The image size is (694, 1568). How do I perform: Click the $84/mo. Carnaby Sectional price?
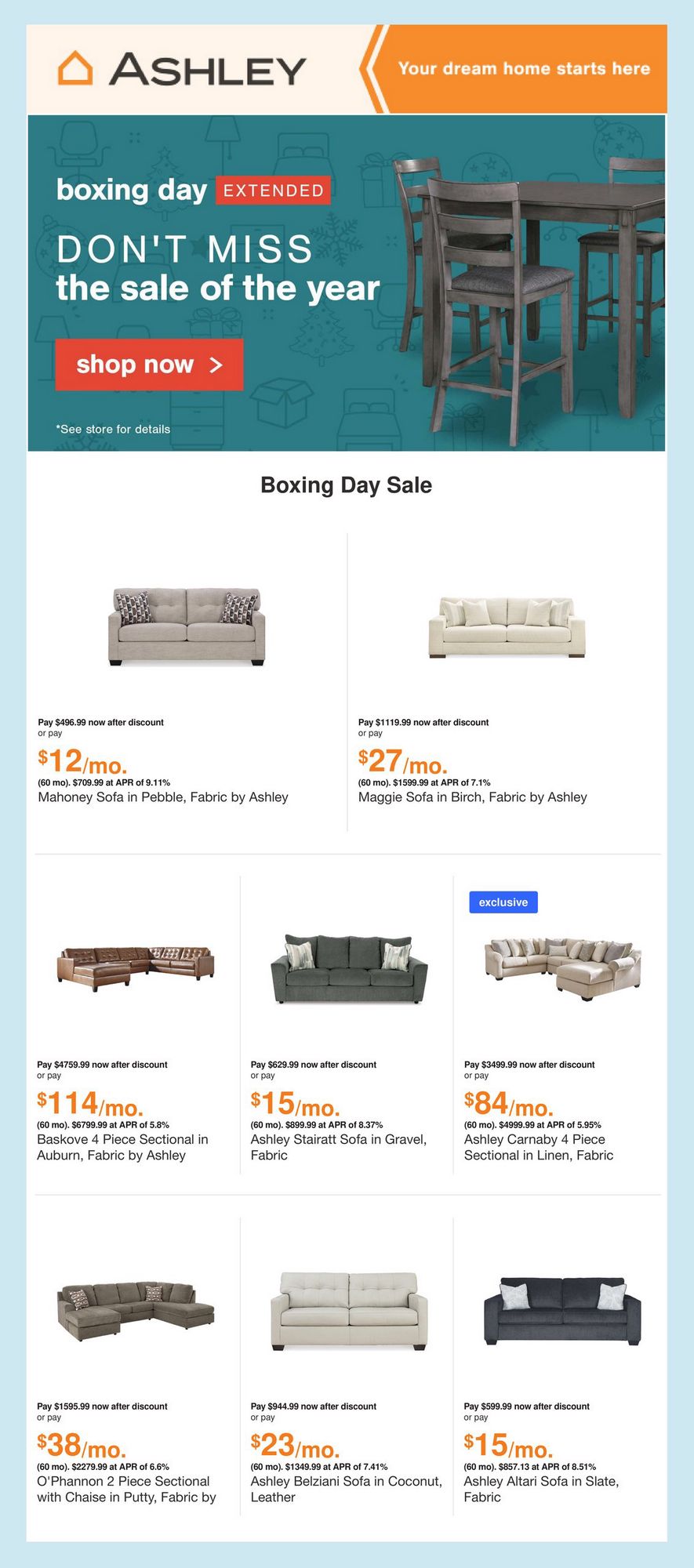click(x=509, y=1104)
